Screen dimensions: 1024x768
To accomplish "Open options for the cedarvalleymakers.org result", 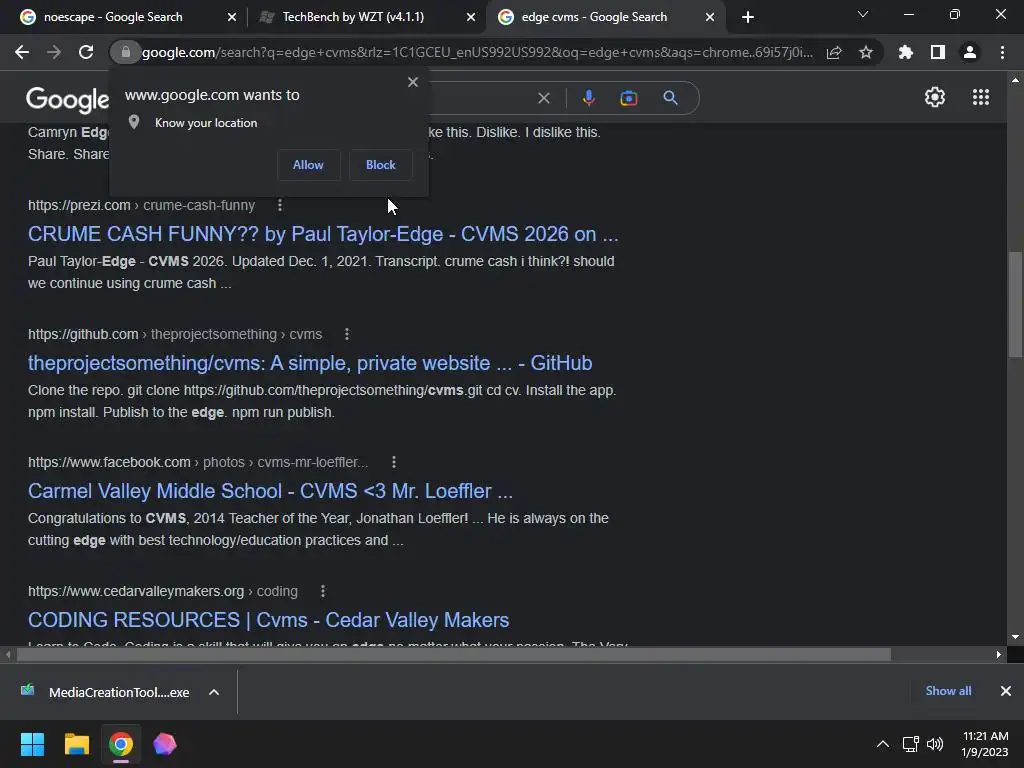I will pyautogui.click(x=323, y=591).
